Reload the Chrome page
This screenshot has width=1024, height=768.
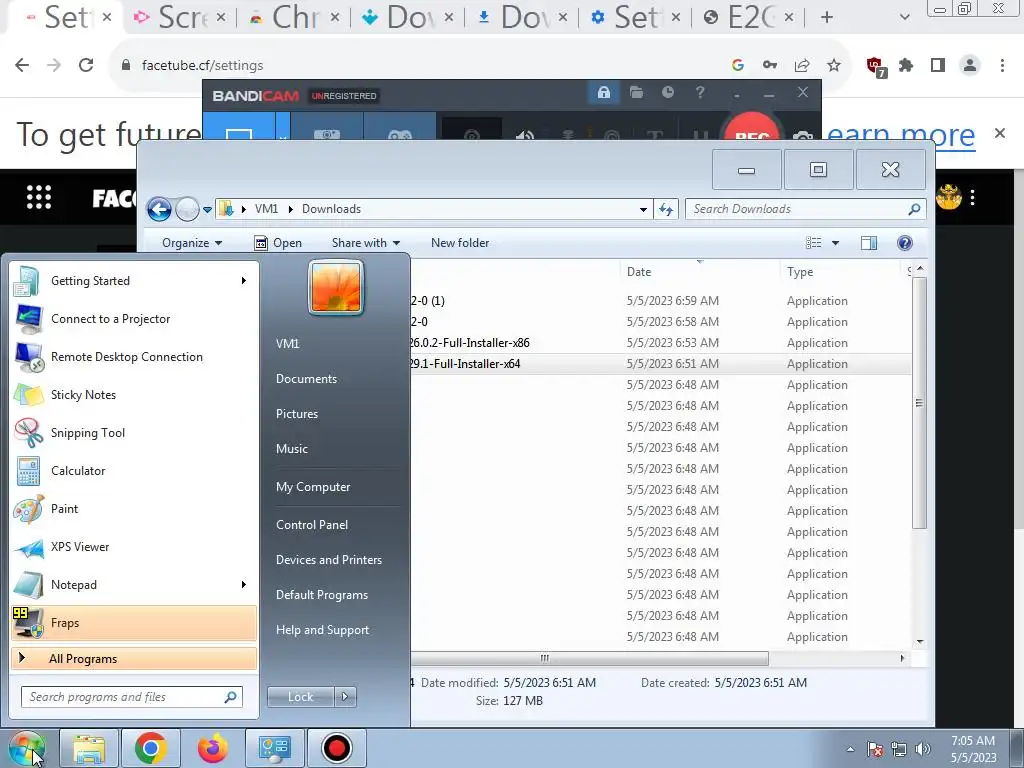click(86, 65)
